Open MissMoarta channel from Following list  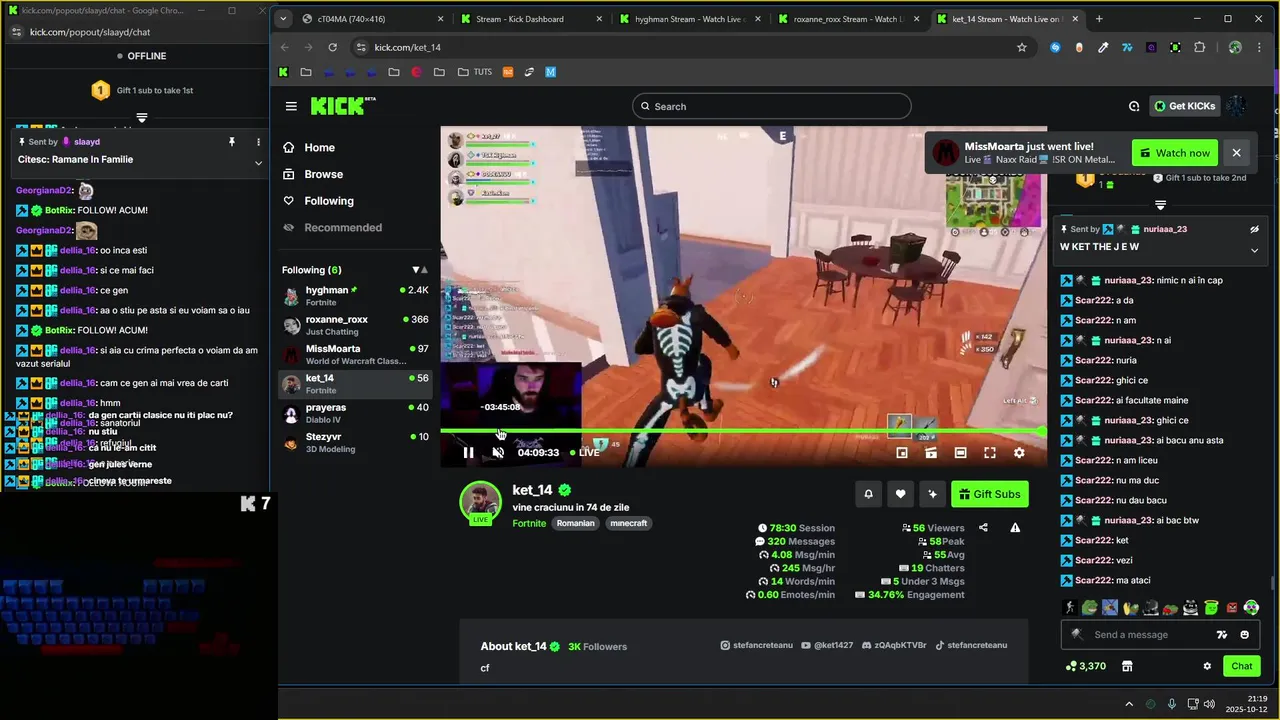coord(354,354)
